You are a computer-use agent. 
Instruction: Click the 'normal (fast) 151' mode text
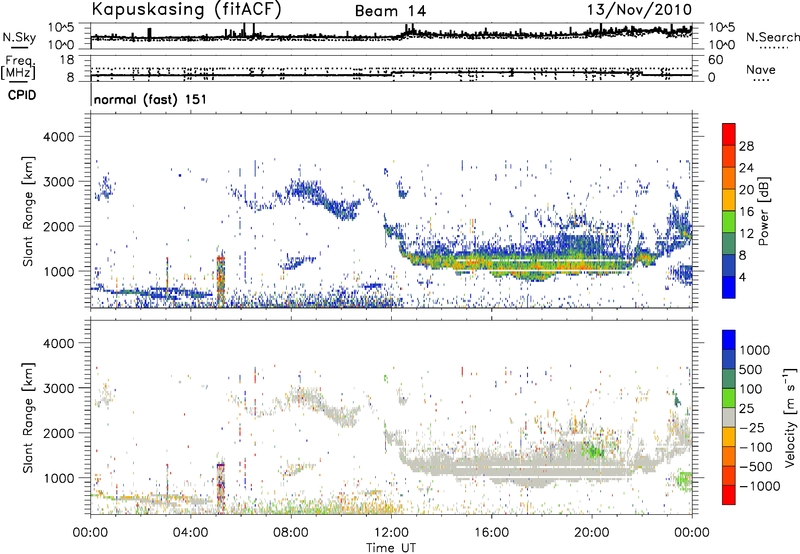click(x=151, y=99)
